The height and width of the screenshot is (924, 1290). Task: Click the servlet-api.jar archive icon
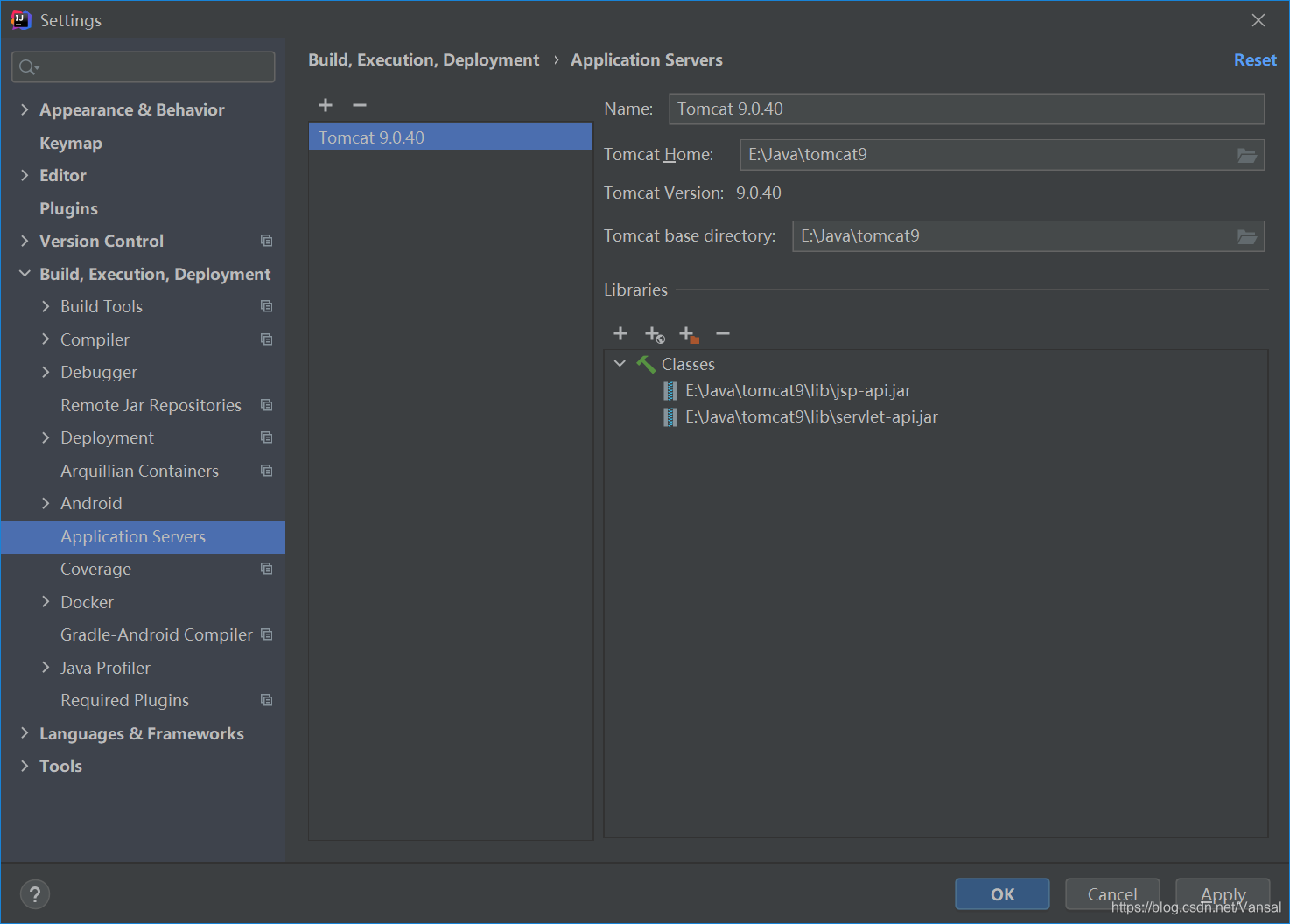[670, 417]
